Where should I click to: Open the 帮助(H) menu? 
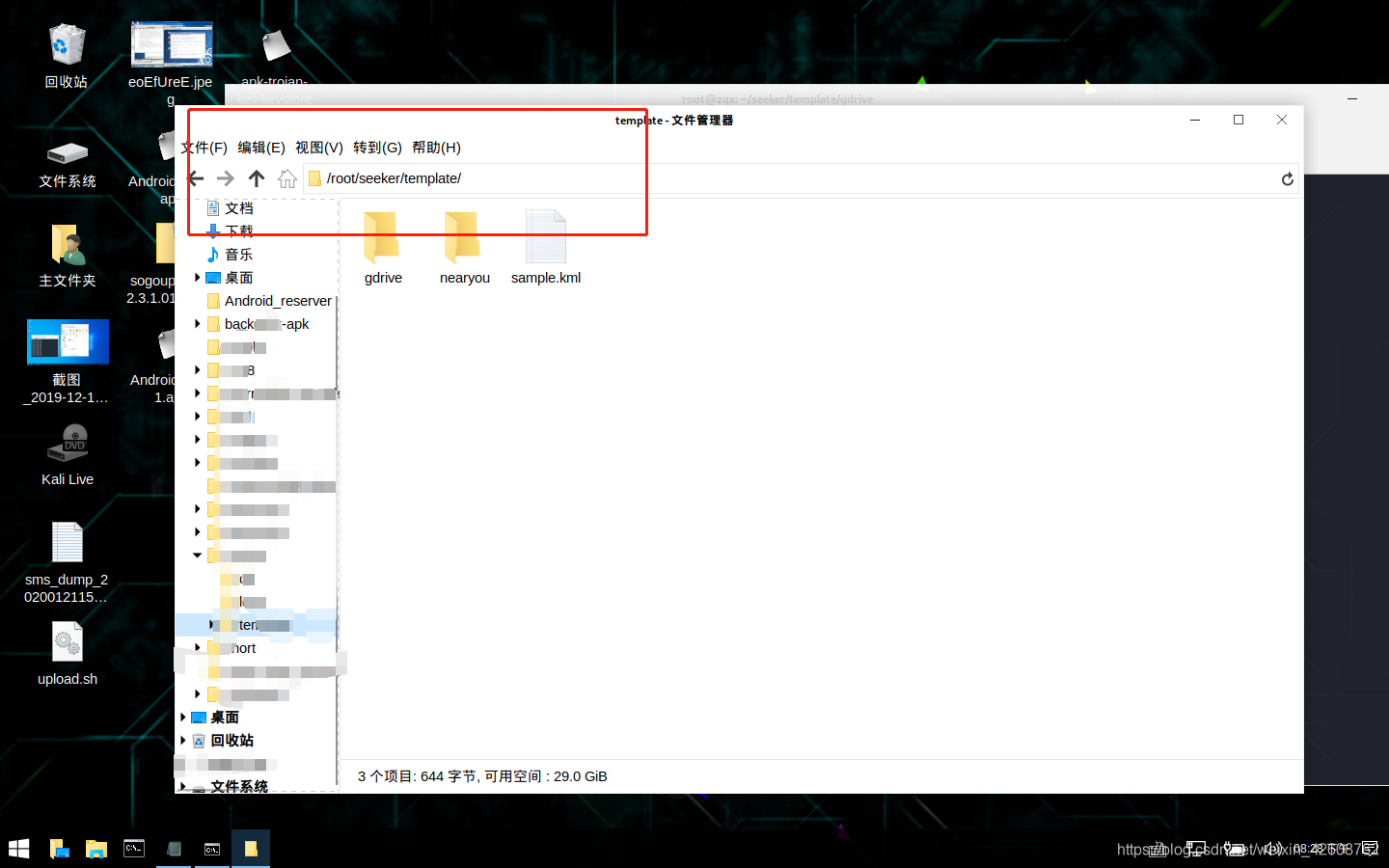[436, 148]
